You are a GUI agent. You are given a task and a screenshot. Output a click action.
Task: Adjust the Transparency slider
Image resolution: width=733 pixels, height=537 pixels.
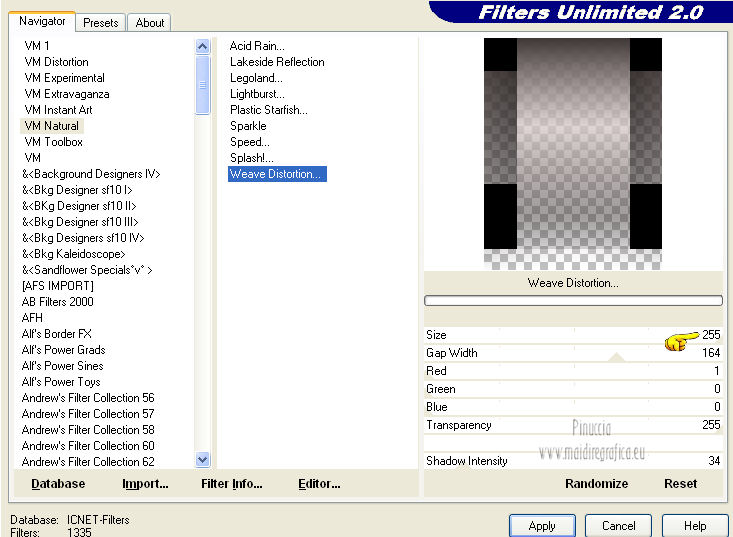[x=573, y=425]
